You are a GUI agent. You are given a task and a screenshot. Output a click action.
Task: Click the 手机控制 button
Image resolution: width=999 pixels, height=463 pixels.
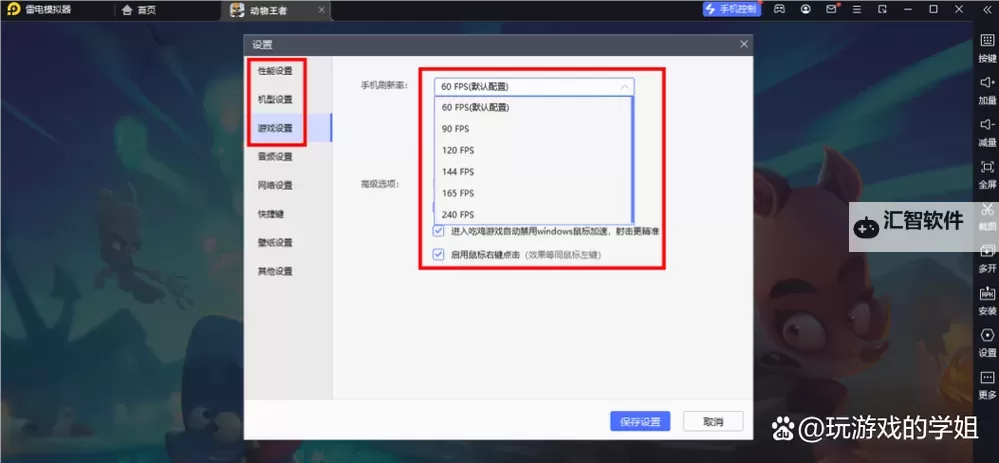click(x=732, y=9)
